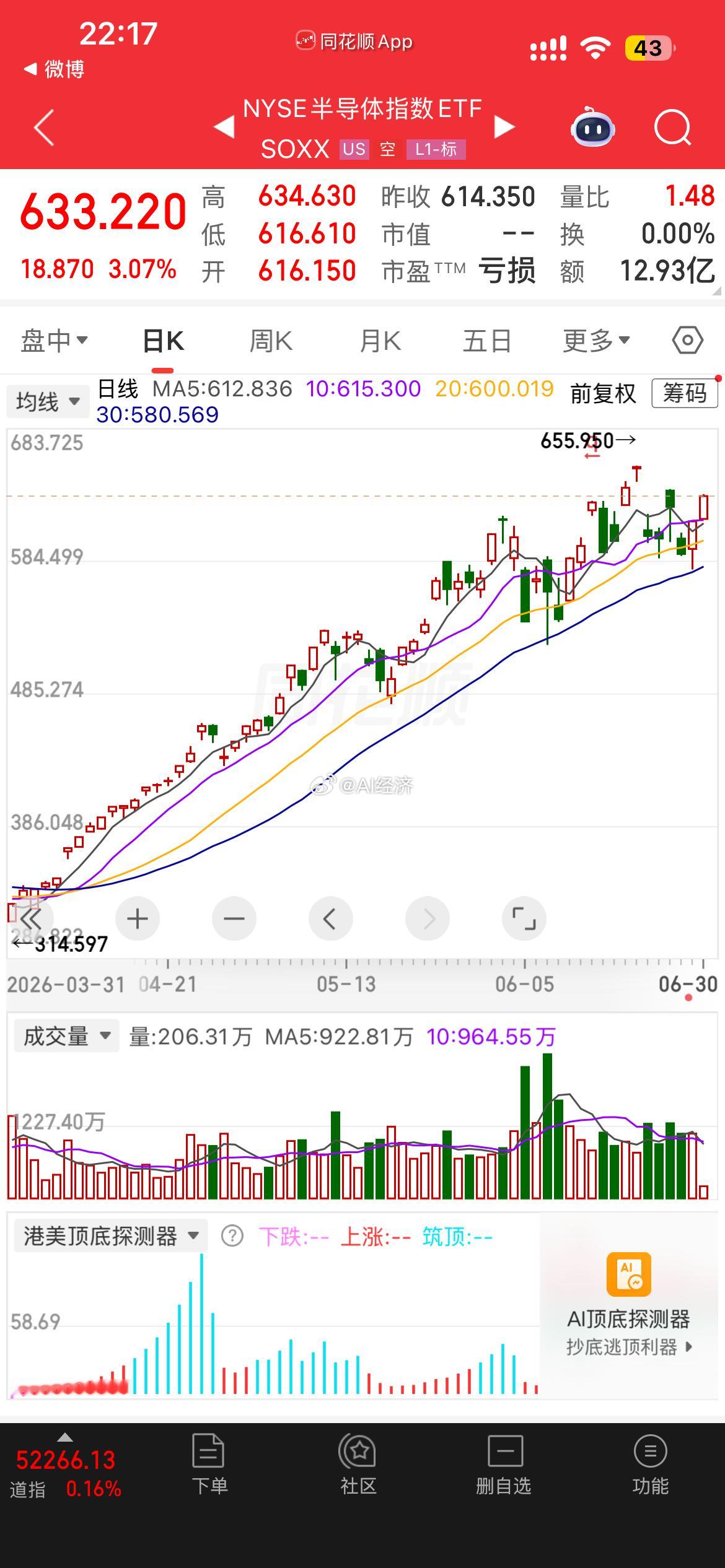
Task: Shift chart right with the right chevron button
Action: click(428, 918)
